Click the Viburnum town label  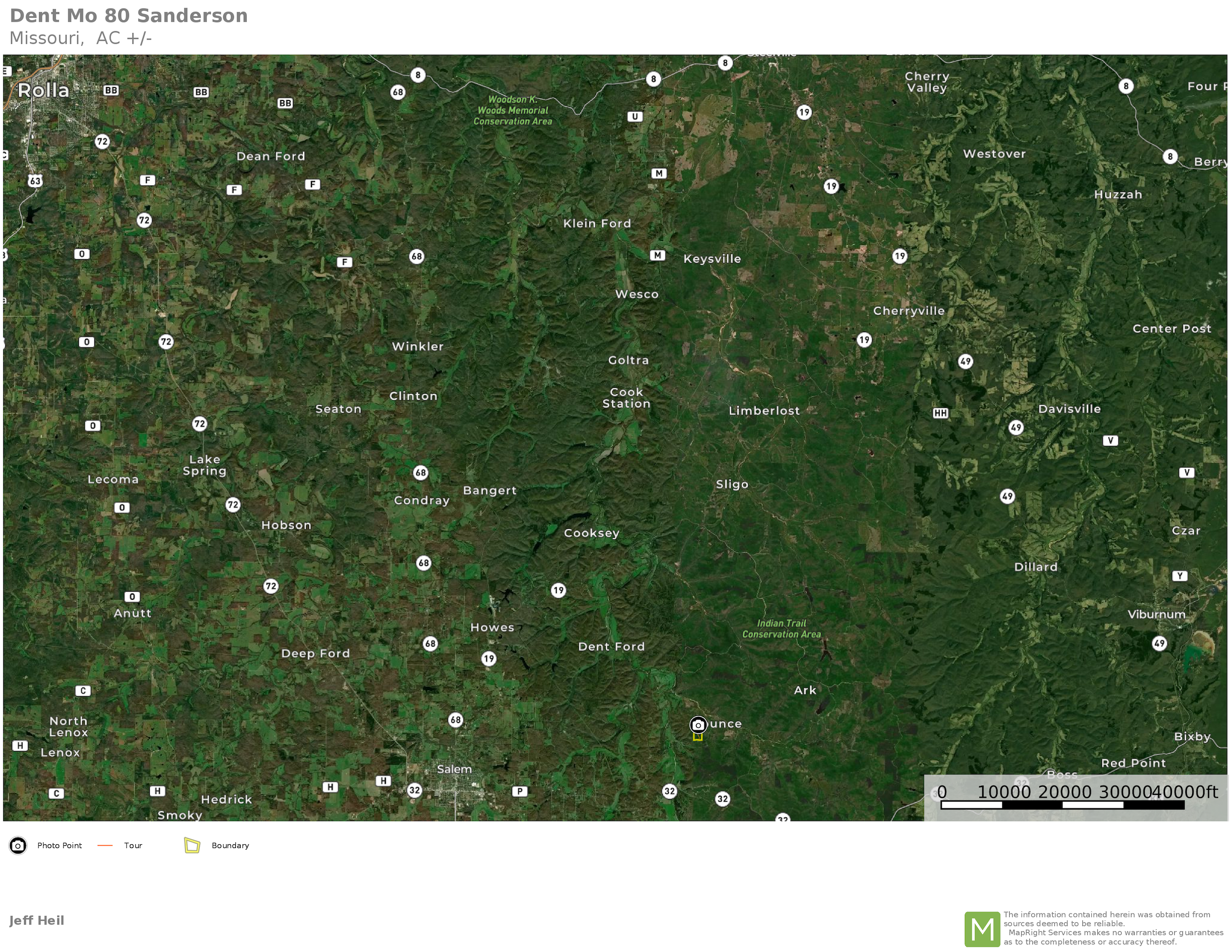coord(1156,614)
